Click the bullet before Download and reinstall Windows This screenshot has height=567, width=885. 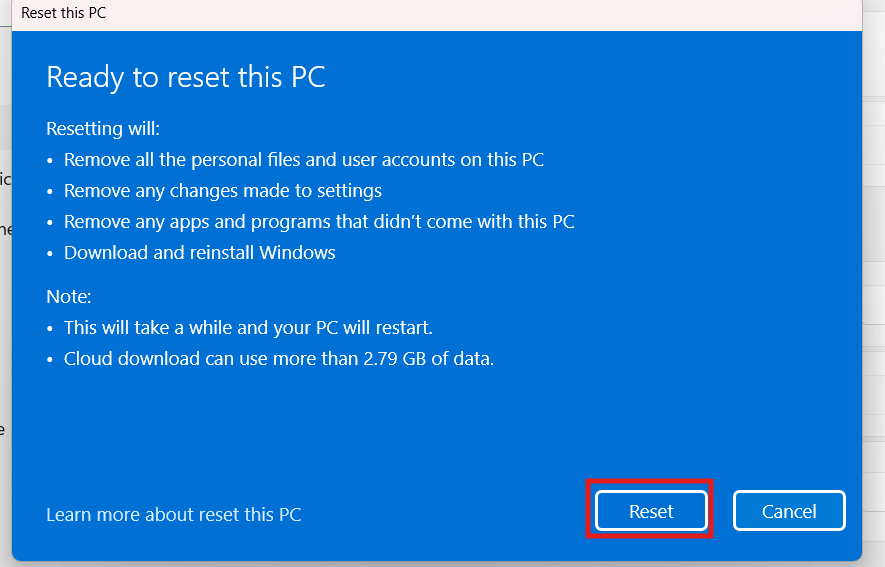pos(50,254)
